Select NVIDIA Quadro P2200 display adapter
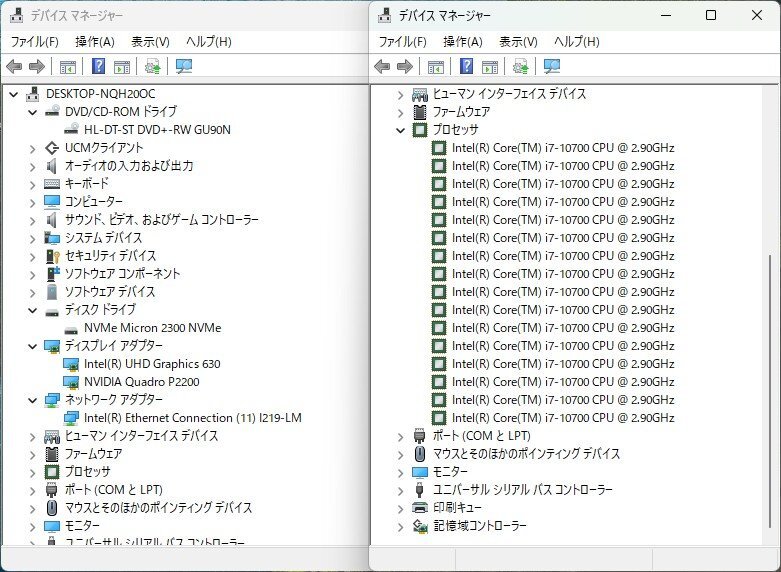781x572 pixels. pyautogui.click(x=141, y=382)
